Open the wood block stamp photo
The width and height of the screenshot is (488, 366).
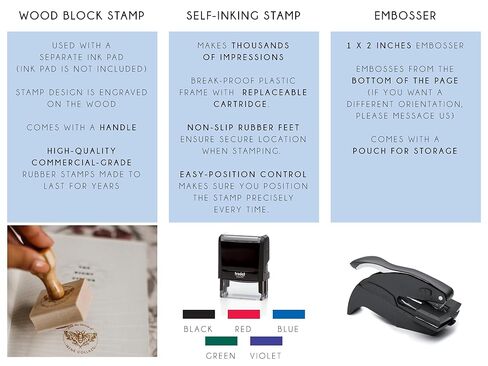[82, 291]
